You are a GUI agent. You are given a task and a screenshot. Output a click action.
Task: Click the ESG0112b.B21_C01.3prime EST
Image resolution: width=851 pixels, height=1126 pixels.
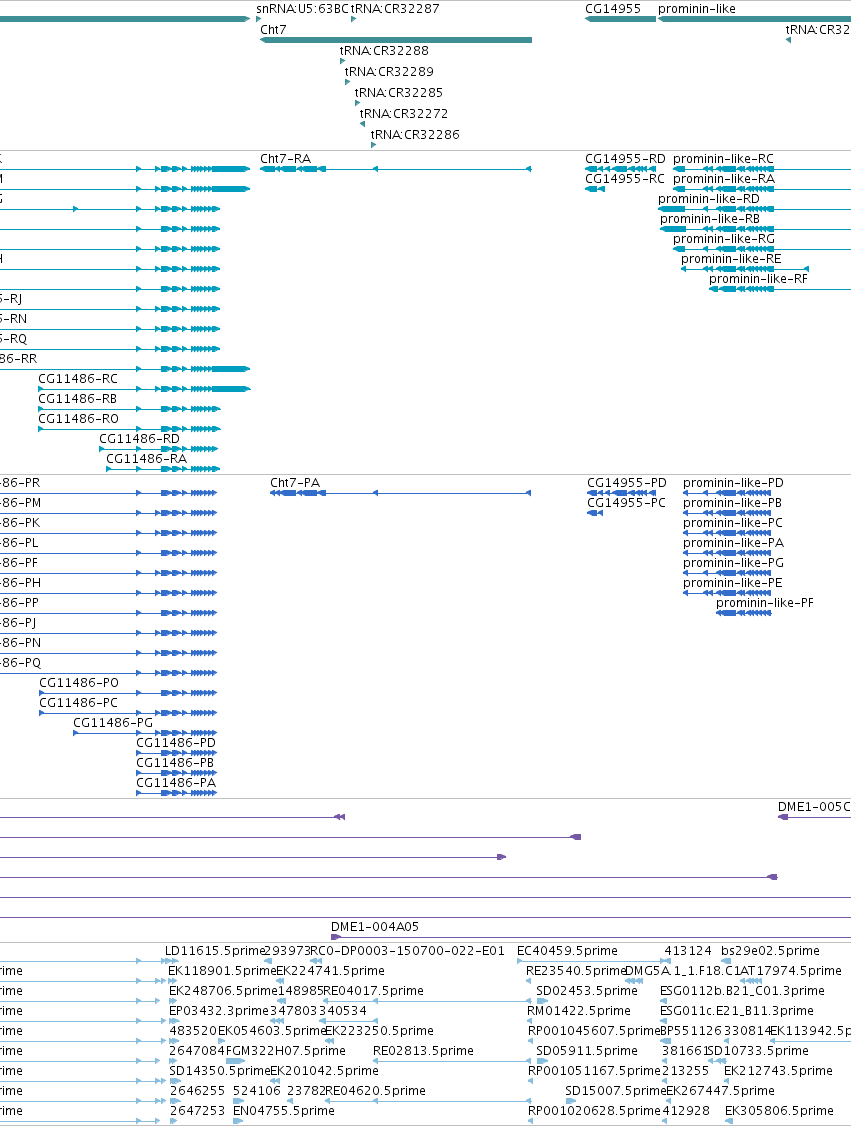coord(665,1001)
